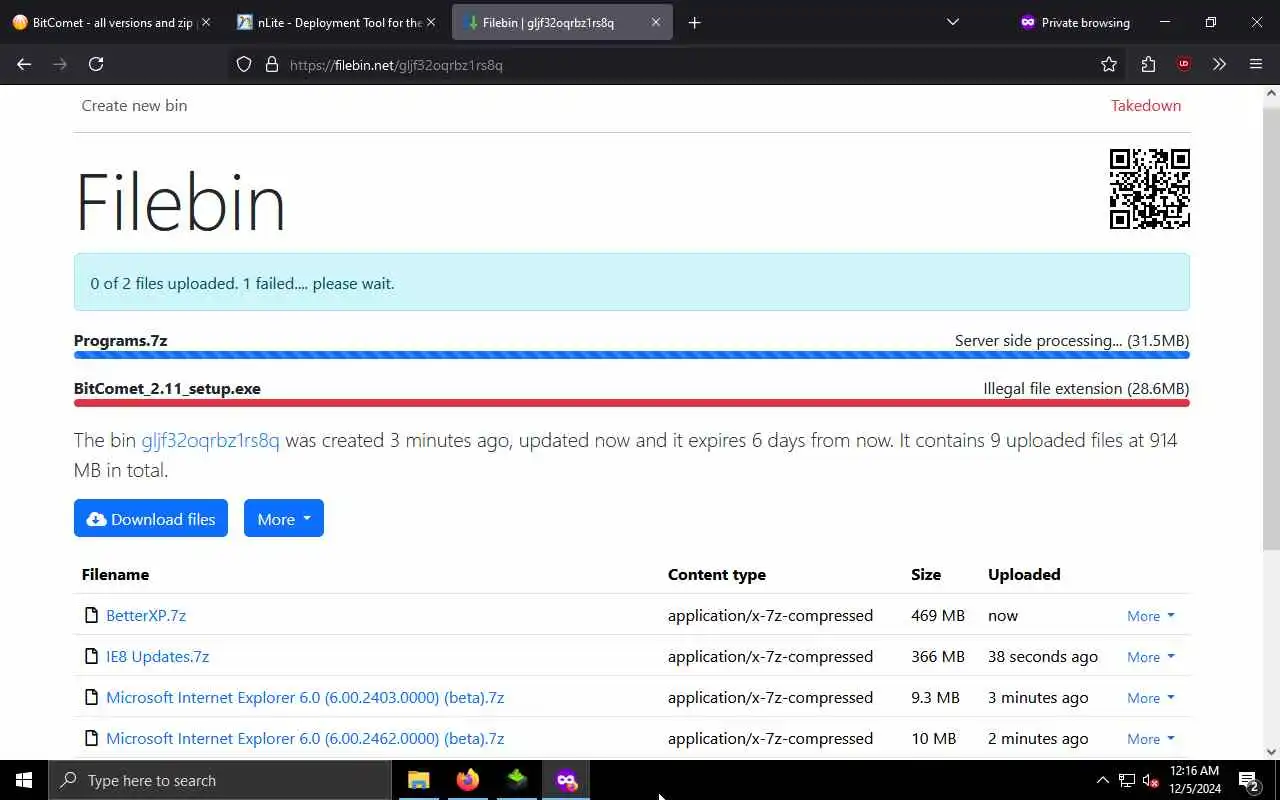Click Programs.7z upload progress bar
The height and width of the screenshot is (800, 1280).
coord(632,355)
